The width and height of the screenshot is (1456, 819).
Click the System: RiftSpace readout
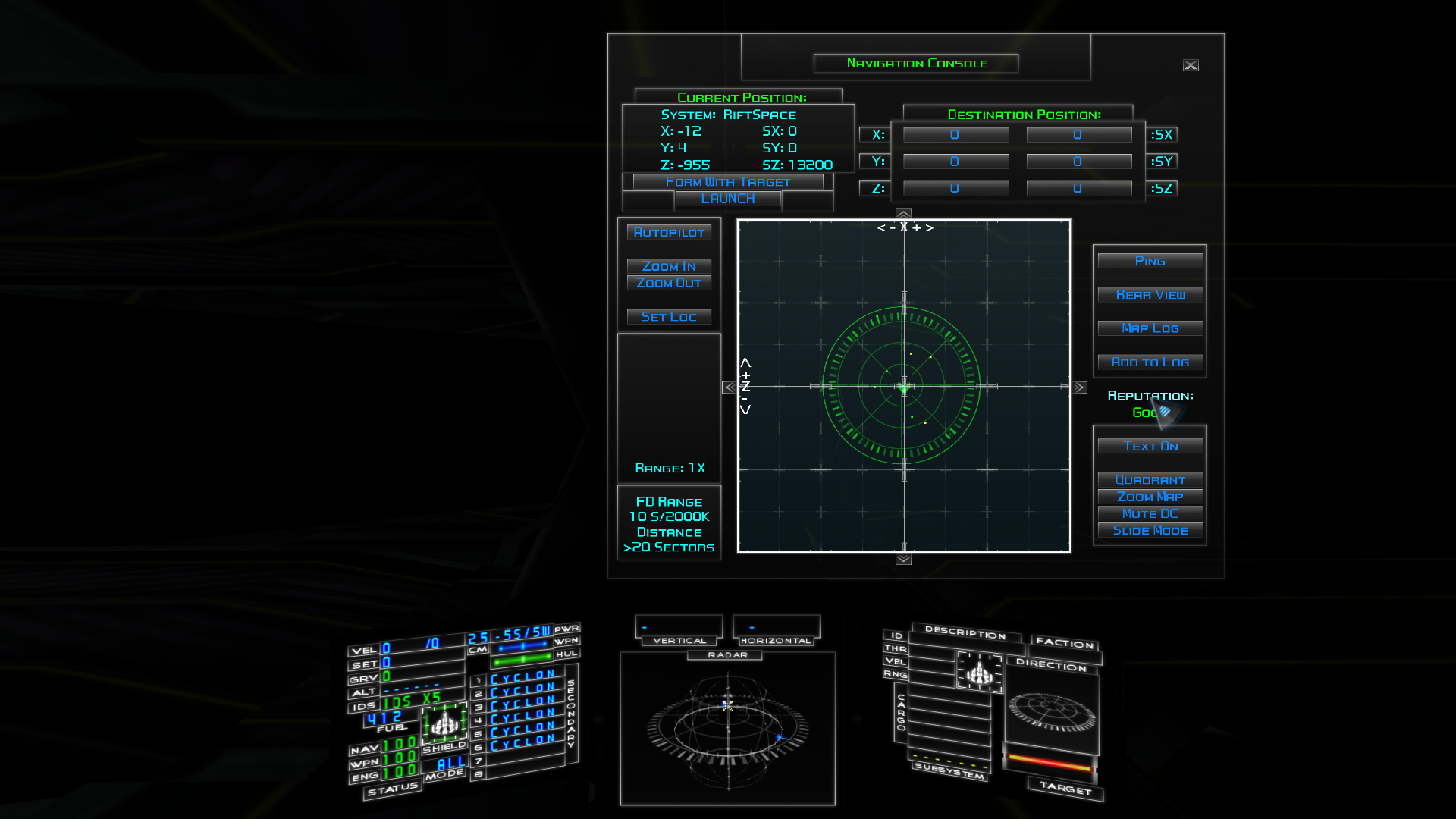click(x=729, y=115)
